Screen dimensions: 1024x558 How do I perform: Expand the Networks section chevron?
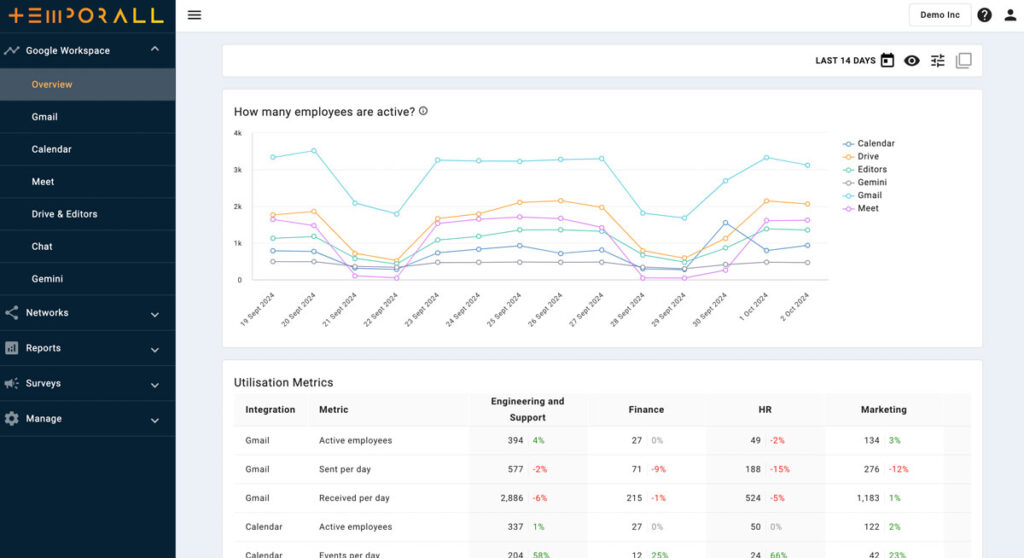pos(155,314)
